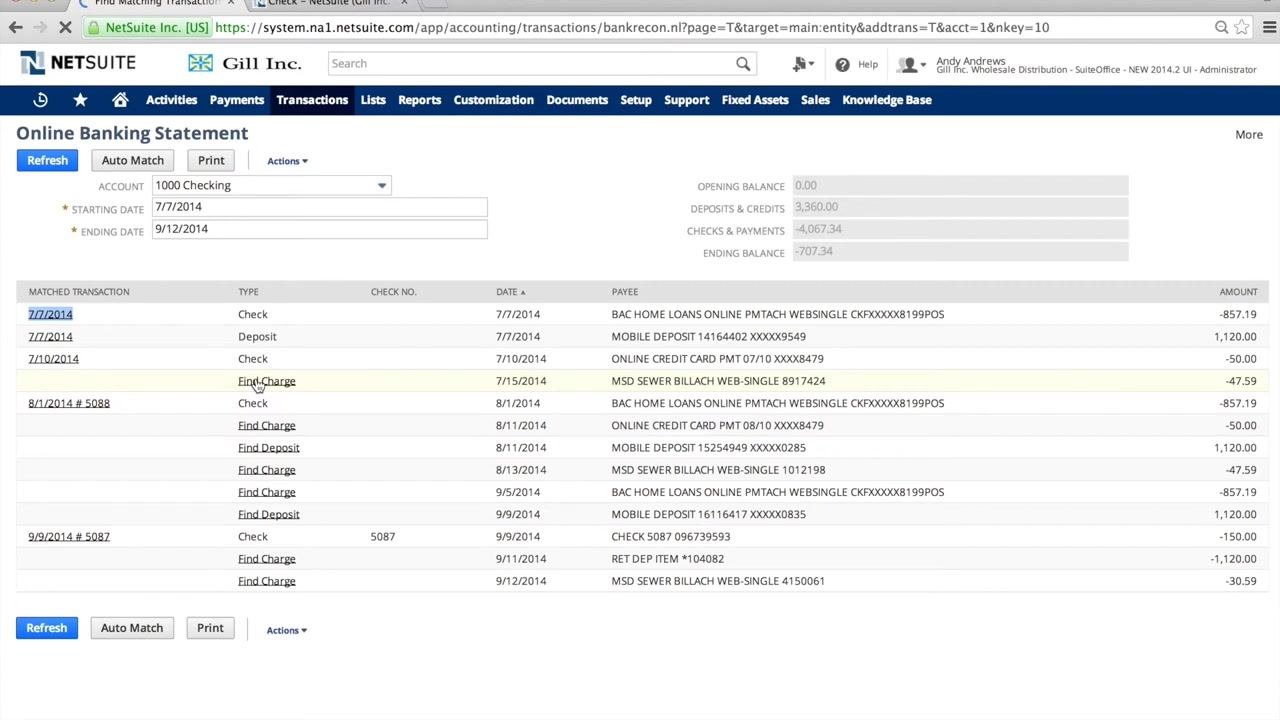This screenshot has height=720, width=1280.
Task: Expand the bottom Actions dropdown
Action: pyautogui.click(x=286, y=630)
